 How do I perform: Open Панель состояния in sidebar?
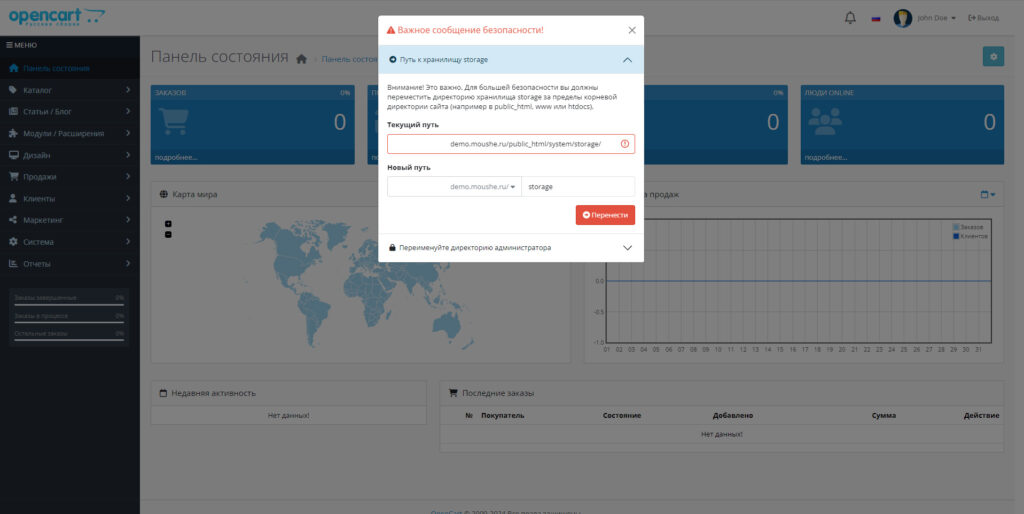70,68
